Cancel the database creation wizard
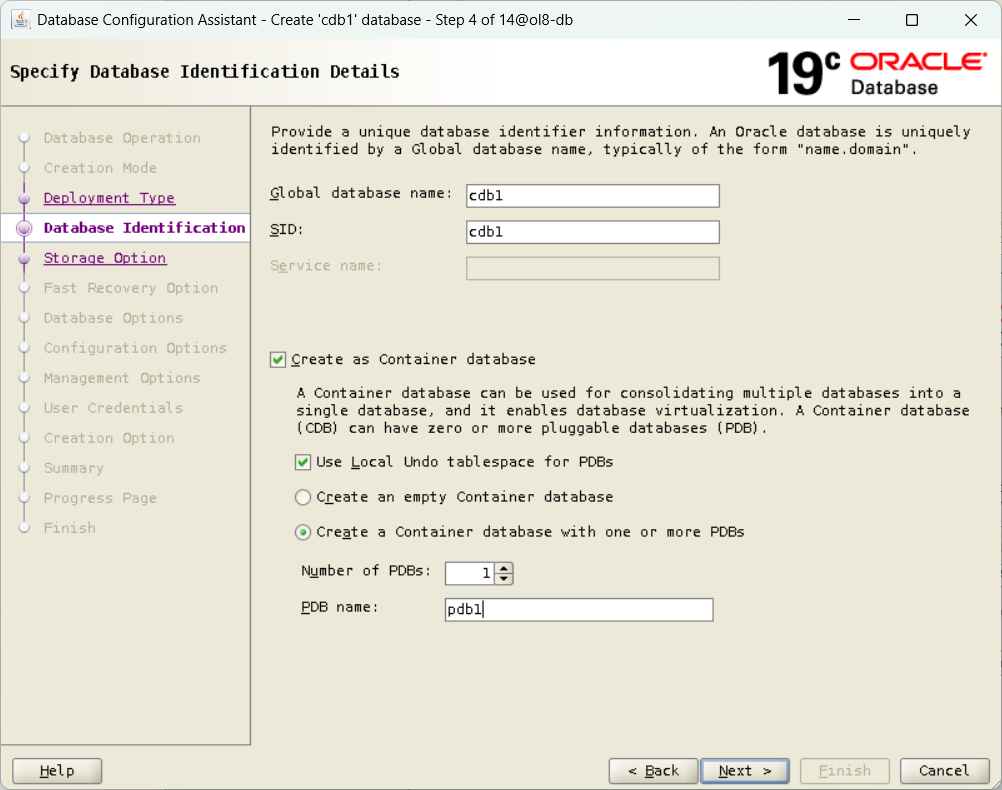 pyautogui.click(x=944, y=771)
